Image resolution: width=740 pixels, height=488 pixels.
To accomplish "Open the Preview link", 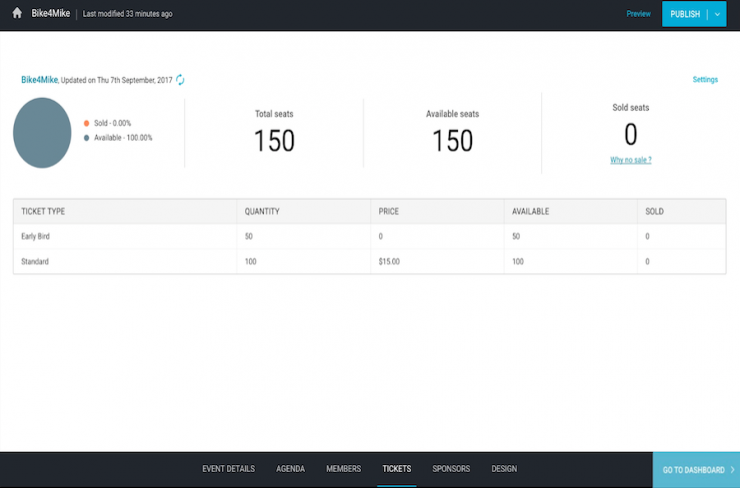I will click(638, 14).
